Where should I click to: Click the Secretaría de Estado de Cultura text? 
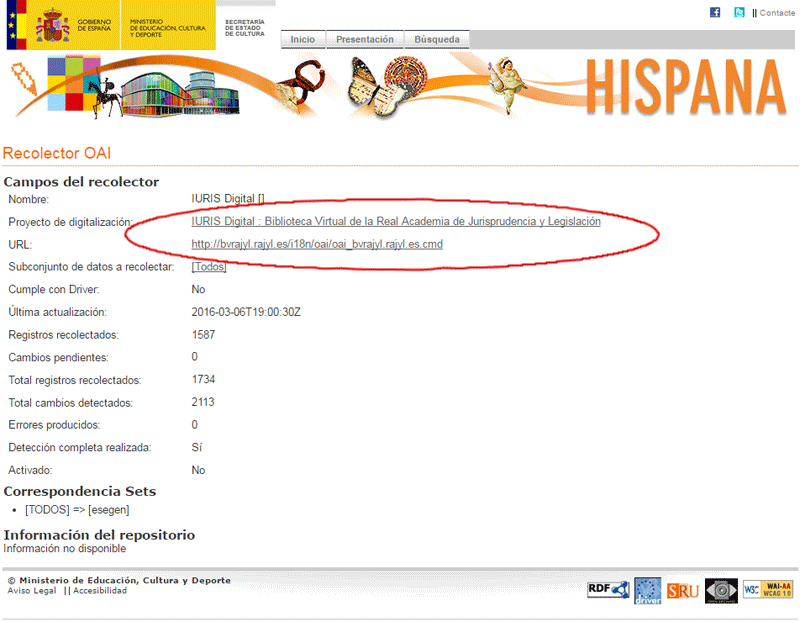(x=245, y=28)
